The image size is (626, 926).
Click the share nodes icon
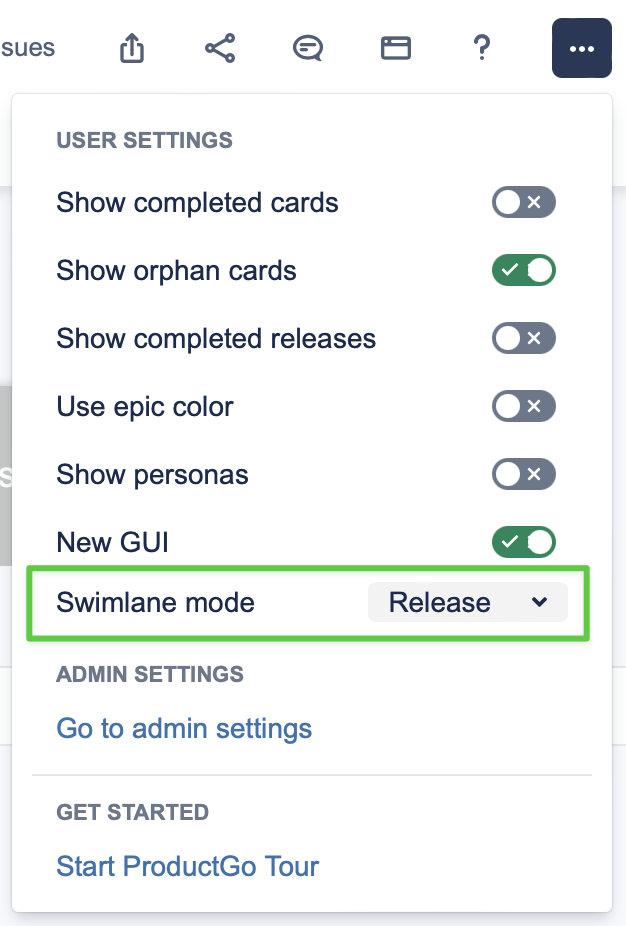pyautogui.click(x=220, y=48)
